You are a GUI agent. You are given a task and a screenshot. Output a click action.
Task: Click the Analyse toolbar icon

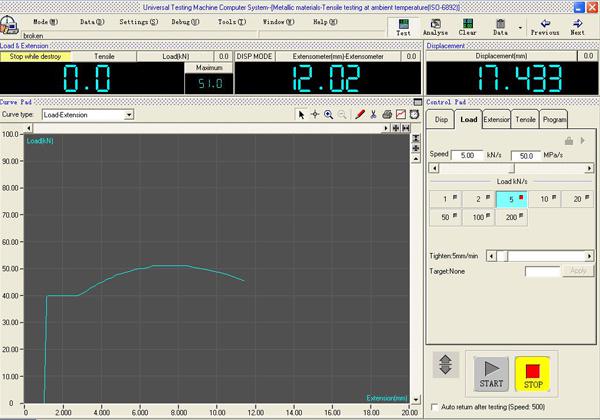435,25
